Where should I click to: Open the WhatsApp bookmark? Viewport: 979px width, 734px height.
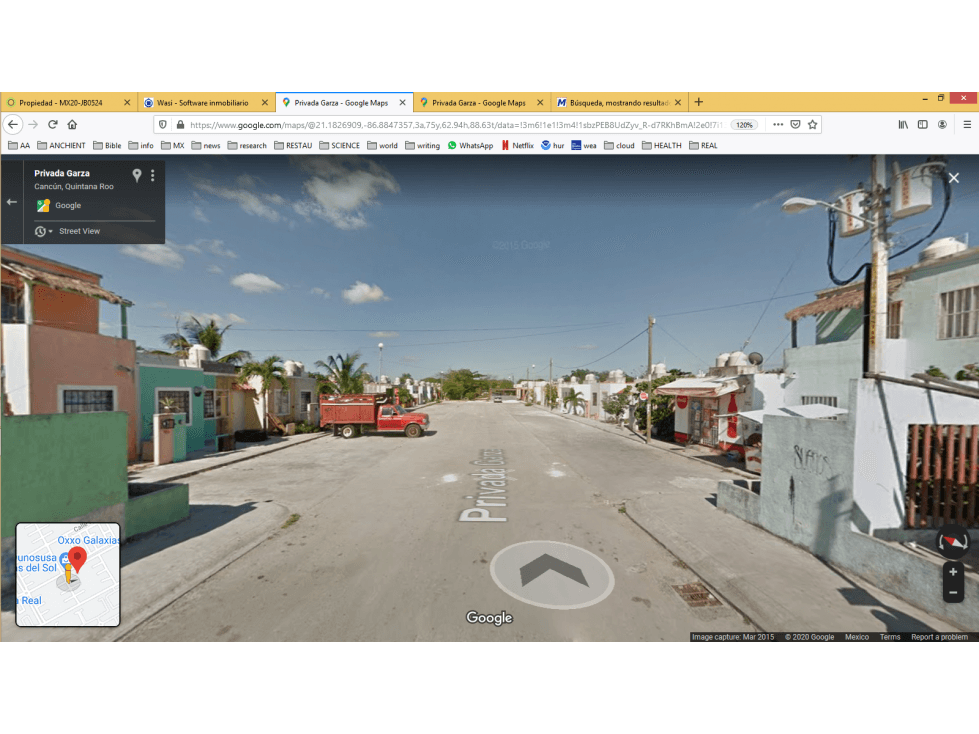(x=470, y=145)
